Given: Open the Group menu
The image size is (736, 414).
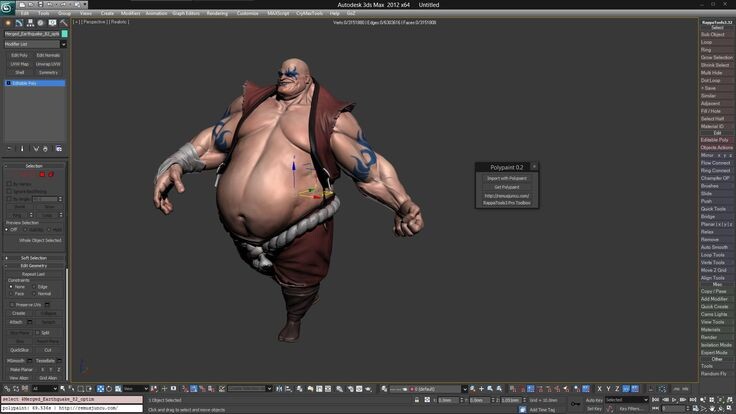Looking at the screenshot, I should click(x=64, y=13).
